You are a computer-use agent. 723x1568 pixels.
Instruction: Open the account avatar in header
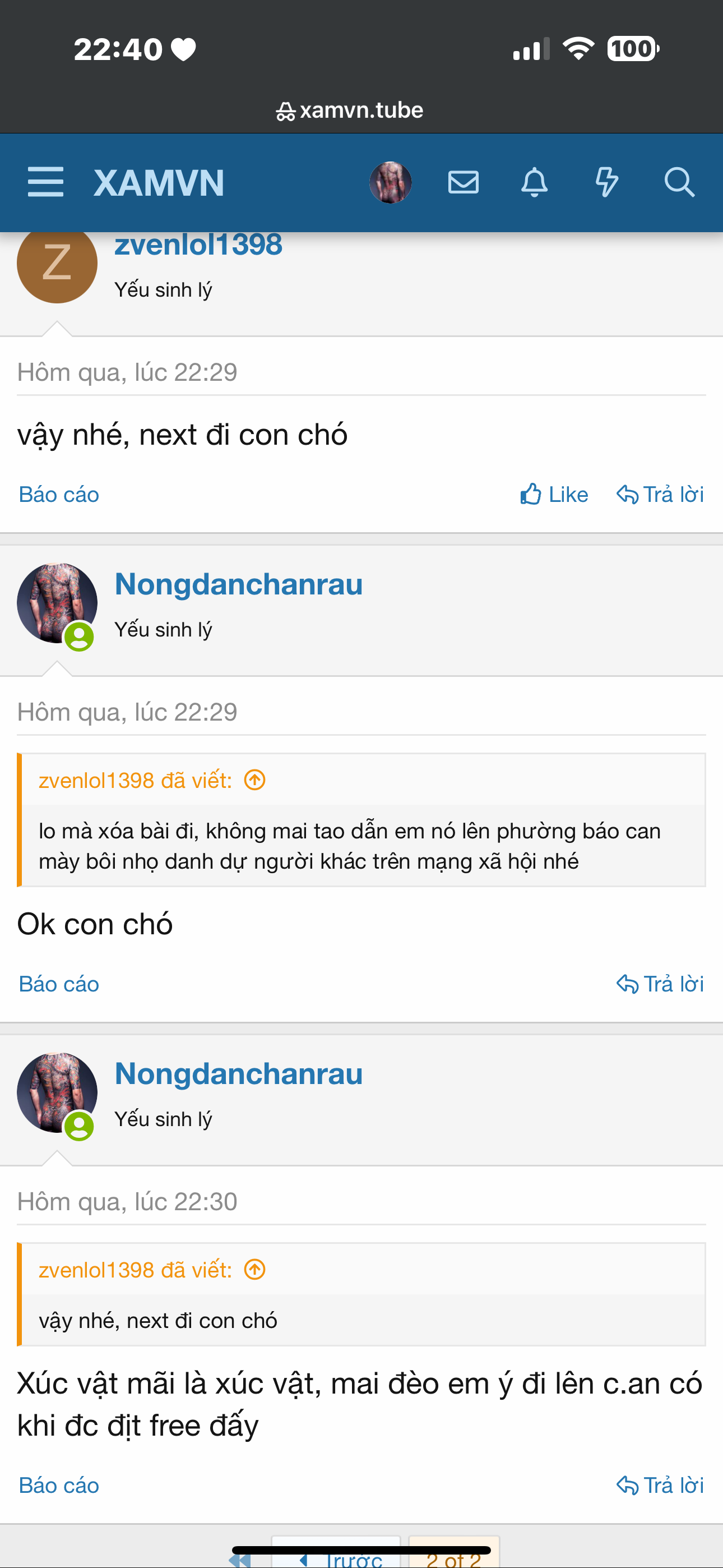pyautogui.click(x=391, y=182)
